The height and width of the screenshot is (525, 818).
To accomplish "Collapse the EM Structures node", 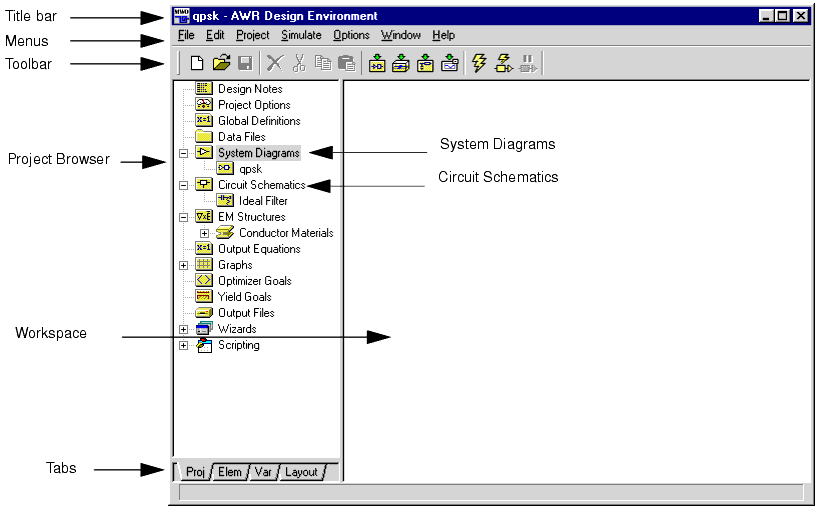I will click(183, 217).
